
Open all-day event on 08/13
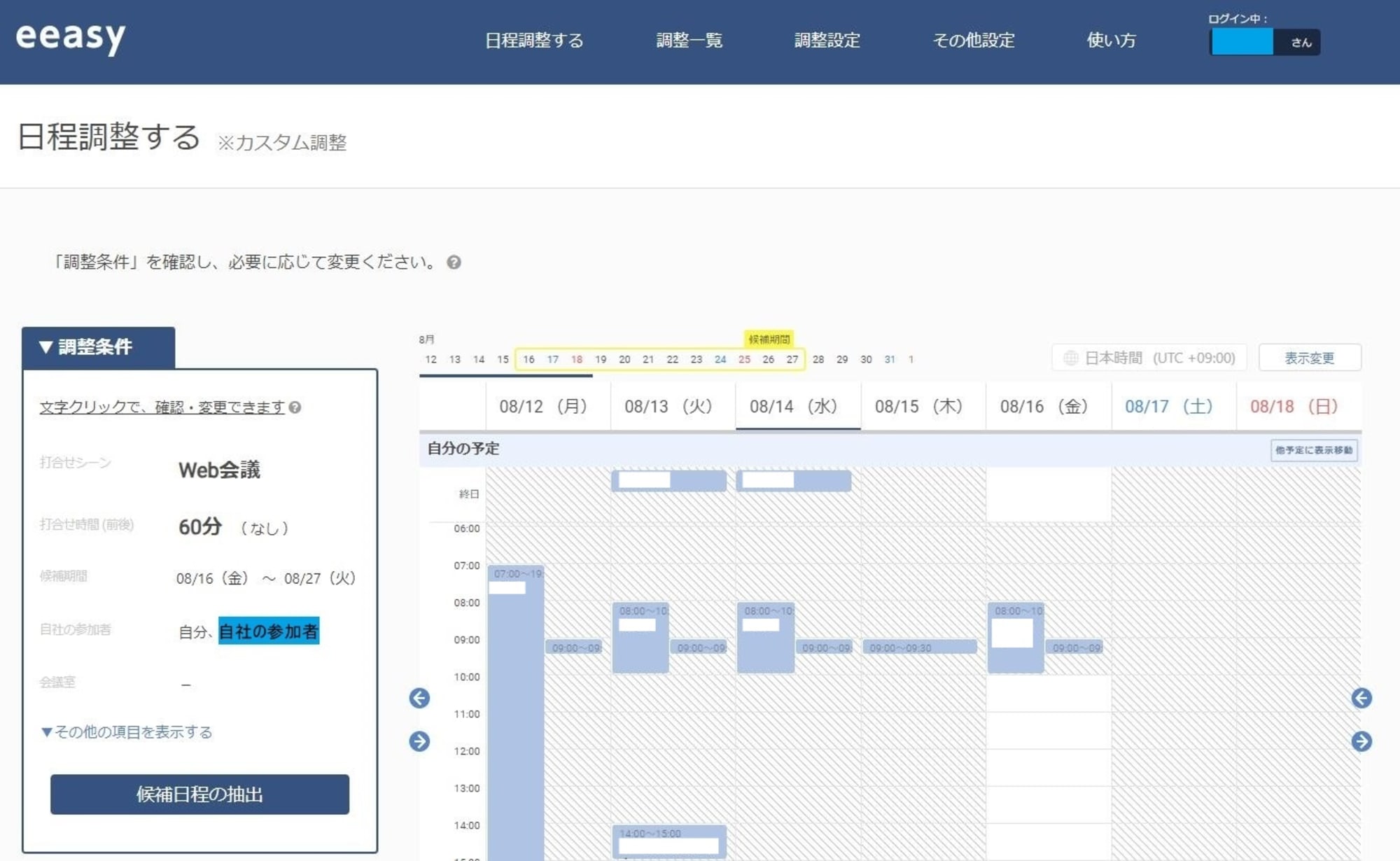[x=669, y=480]
